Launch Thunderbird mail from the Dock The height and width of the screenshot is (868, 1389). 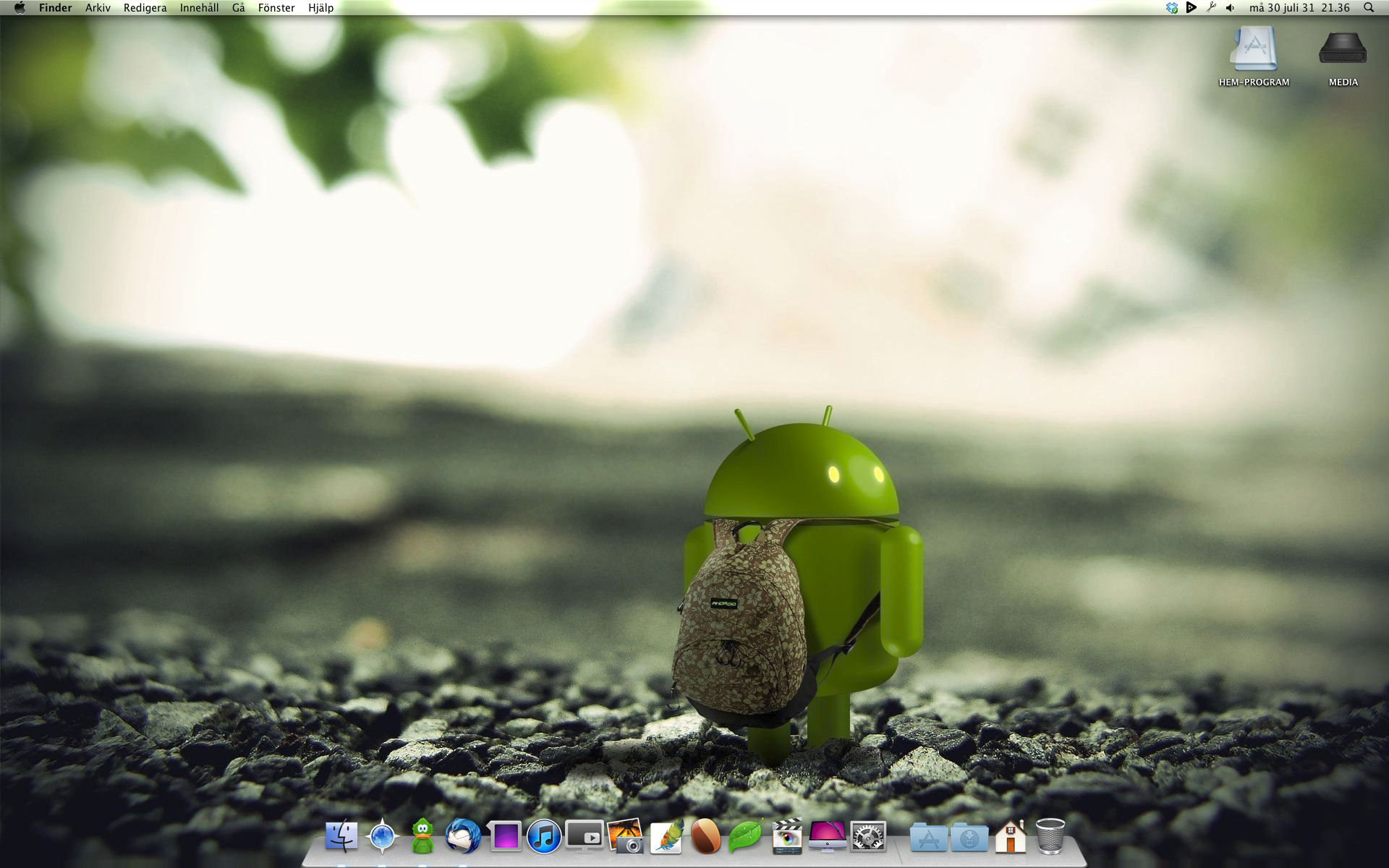coord(463,836)
